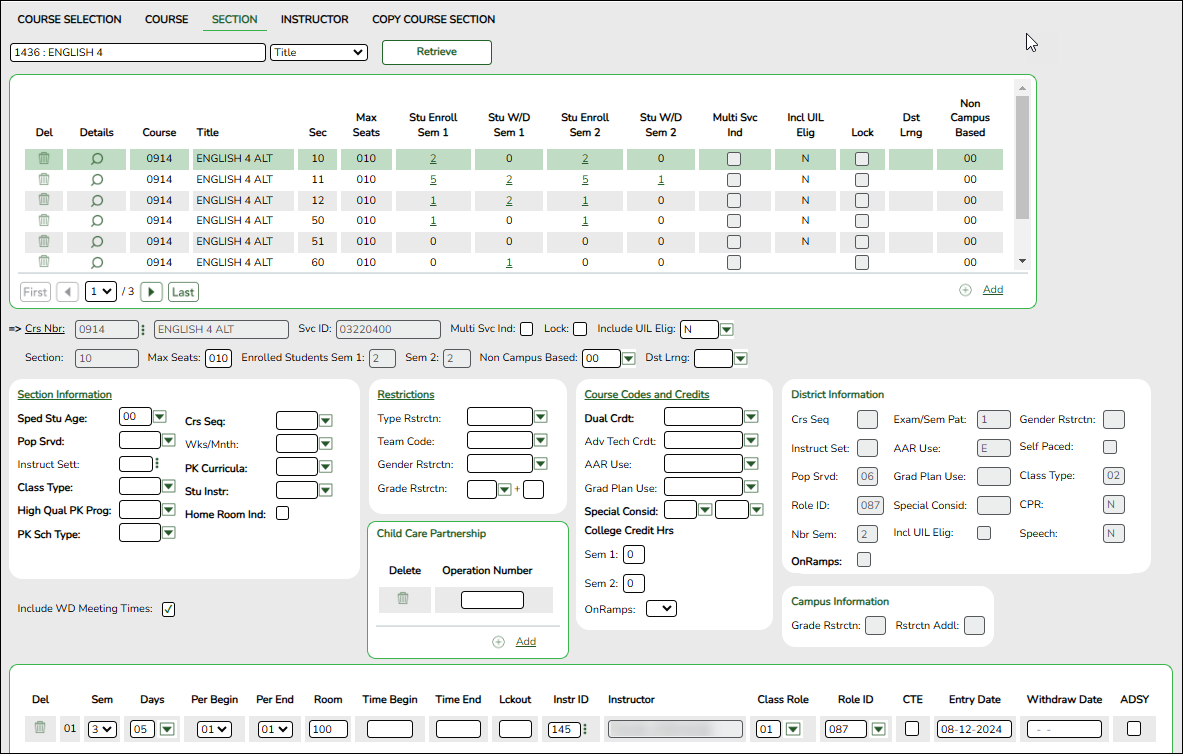Open the Instruct Sett lookup ellipsis
The width and height of the screenshot is (1183, 754).
pos(158,465)
